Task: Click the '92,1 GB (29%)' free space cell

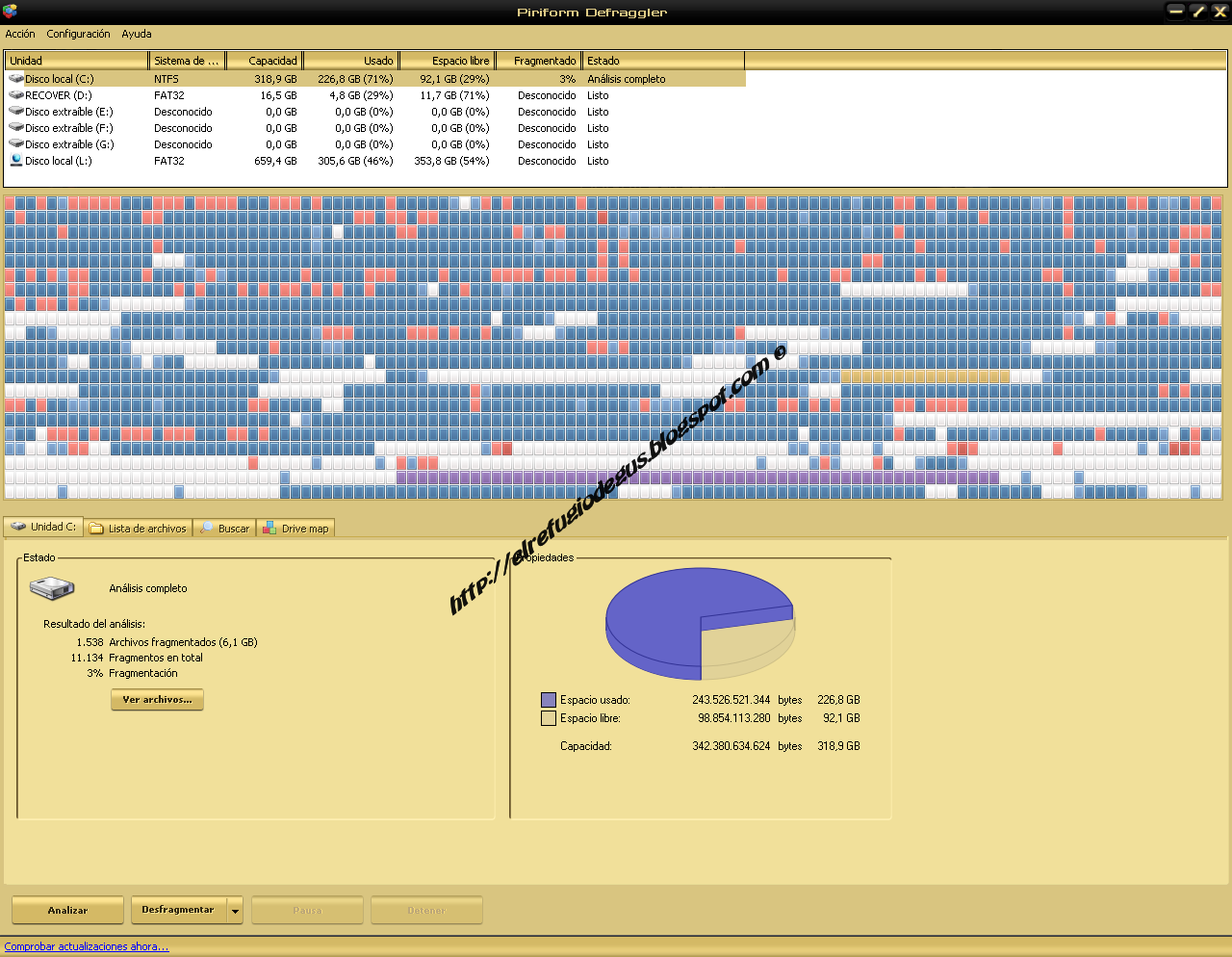Action: [454, 79]
